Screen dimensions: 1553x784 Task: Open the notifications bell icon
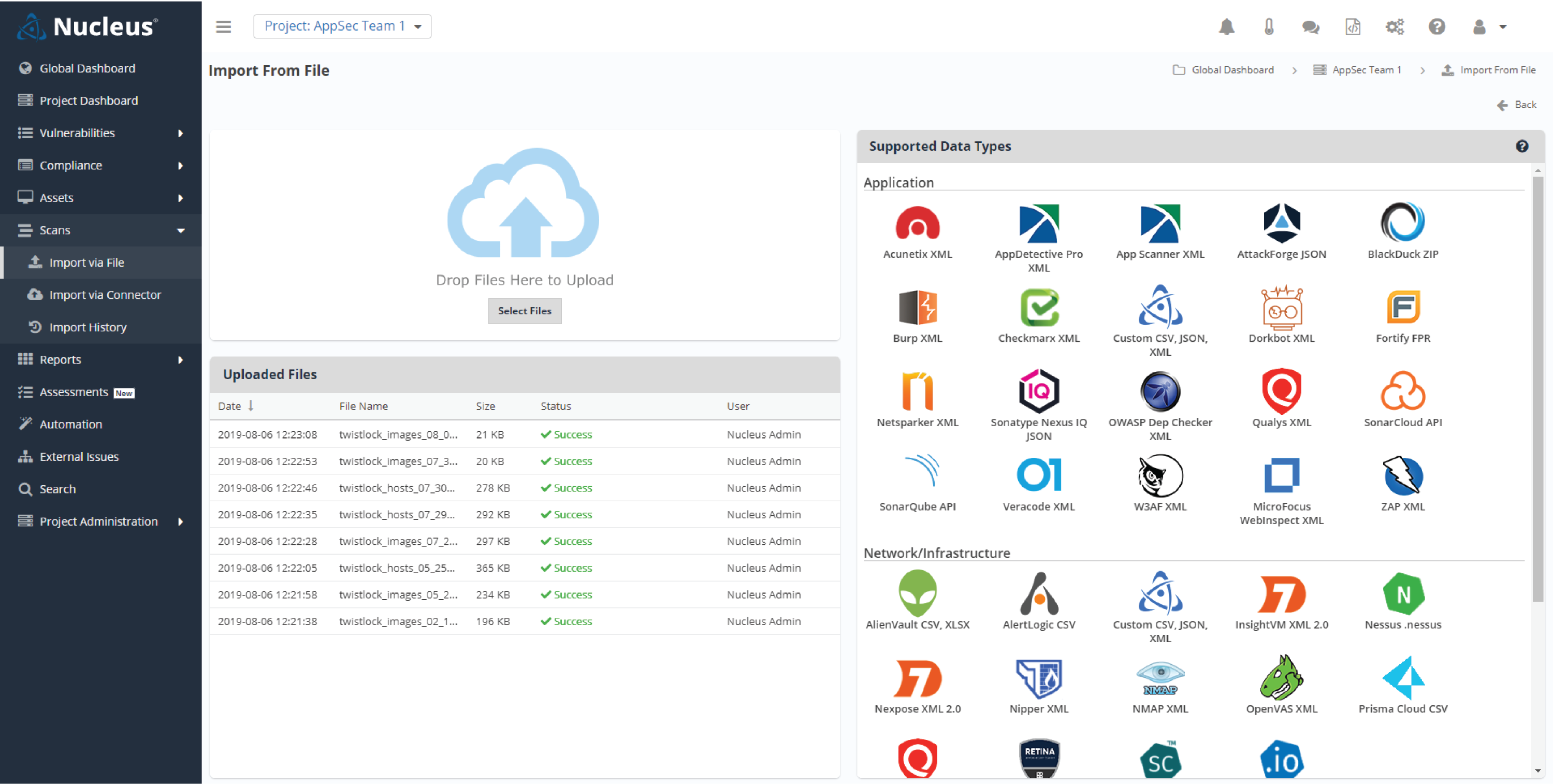1226,26
